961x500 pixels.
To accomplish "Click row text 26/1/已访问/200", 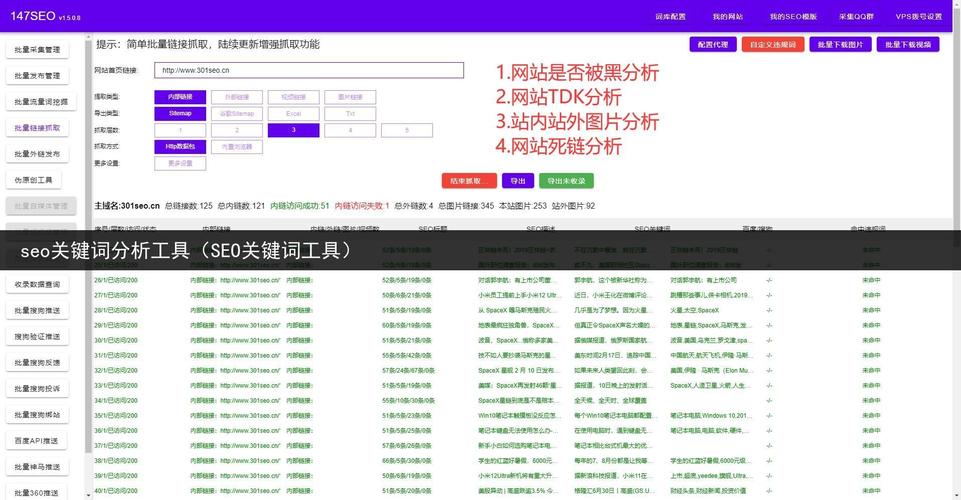I will (116, 280).
